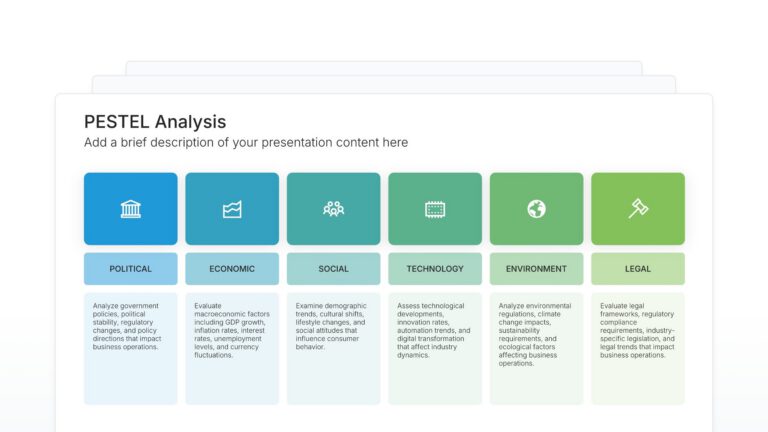Select the POLITICAL label box
Viewport: 768px width, 432px height.
click(131, 269)
